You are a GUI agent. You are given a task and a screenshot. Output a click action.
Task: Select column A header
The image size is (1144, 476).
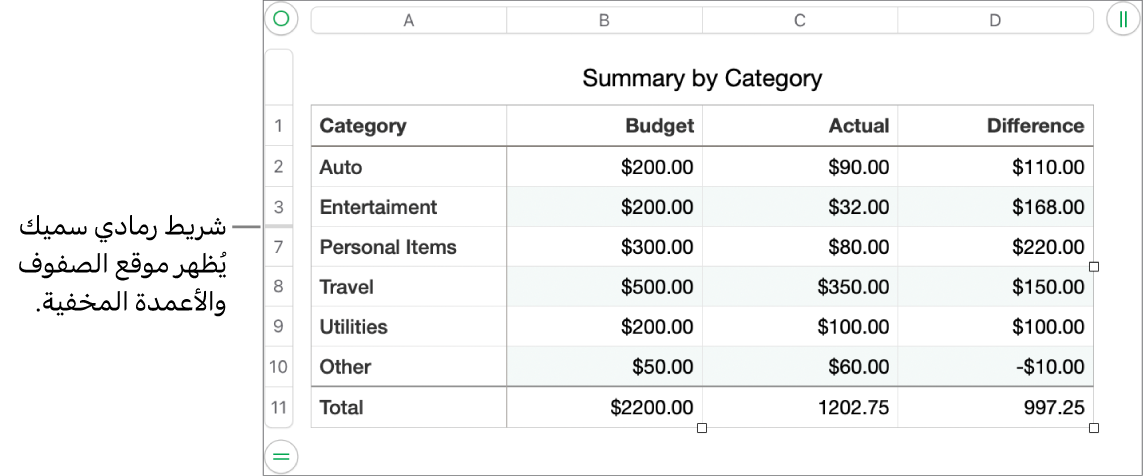click(408, 20)
